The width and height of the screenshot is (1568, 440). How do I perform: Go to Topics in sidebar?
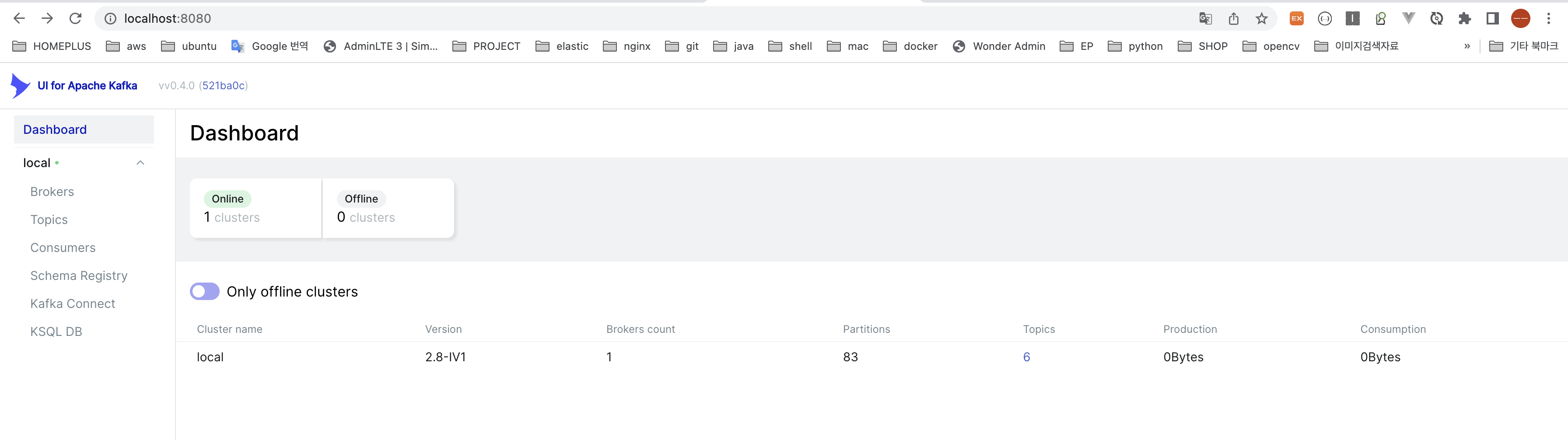coord(49,220)
